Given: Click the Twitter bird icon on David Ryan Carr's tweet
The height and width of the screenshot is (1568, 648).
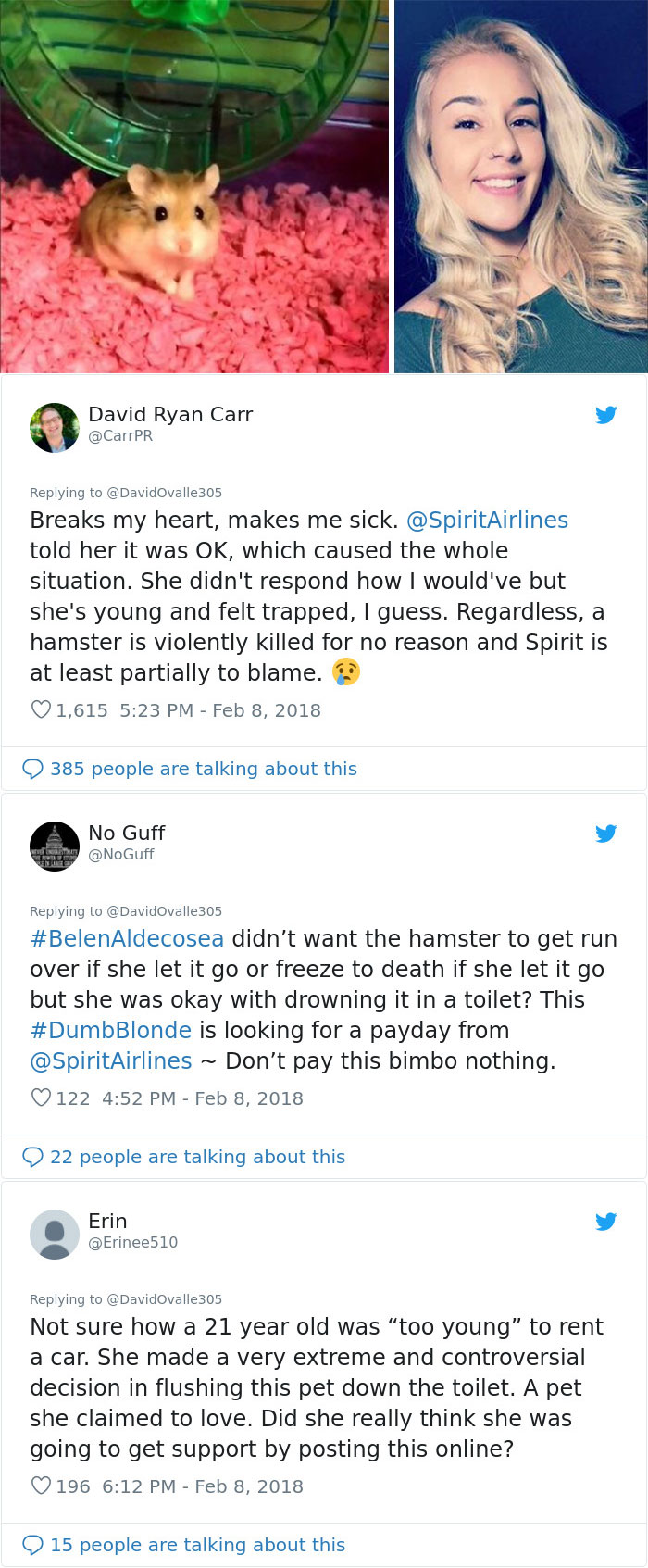Looking at the screenshot, I should coord(606,415).
